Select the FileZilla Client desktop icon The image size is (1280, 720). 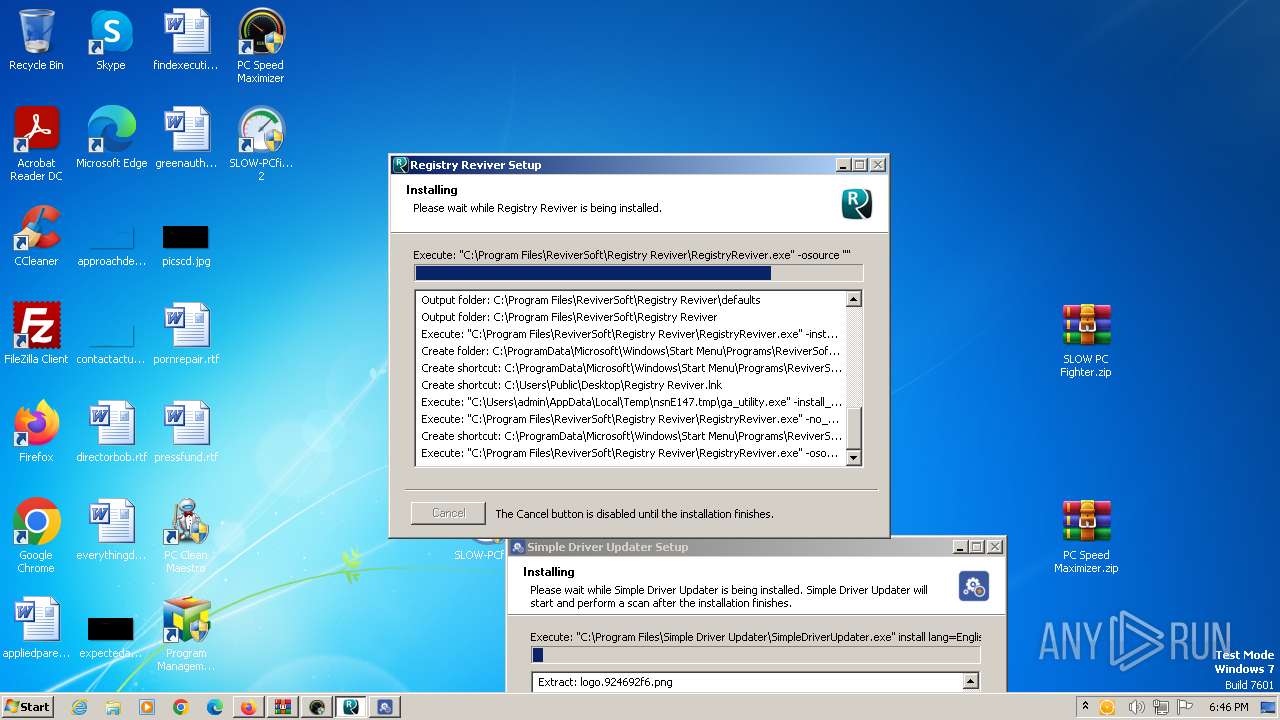[36, 334]
